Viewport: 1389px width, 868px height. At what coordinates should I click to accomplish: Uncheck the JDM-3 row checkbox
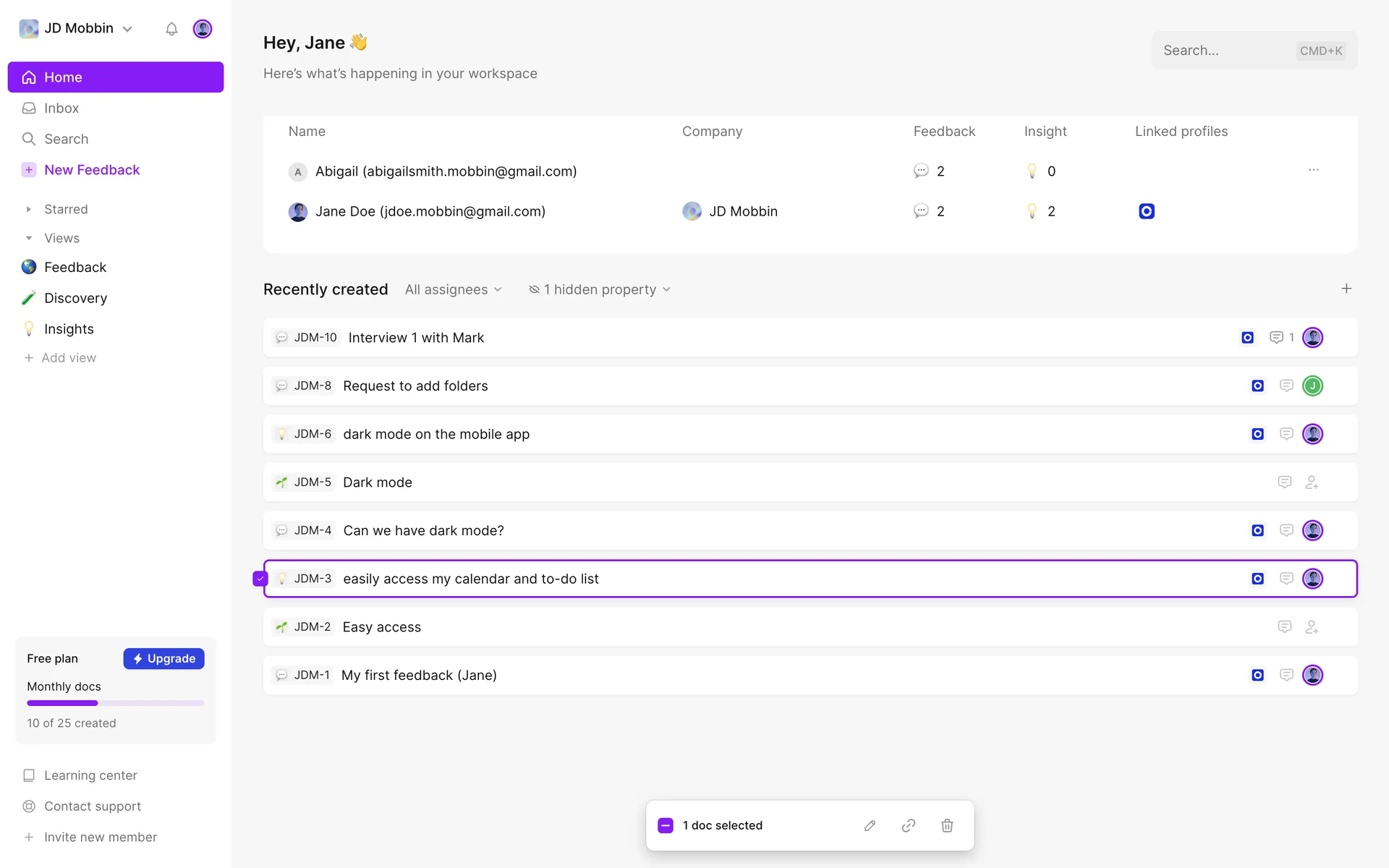pyautogui.click(x=260, y=579)
